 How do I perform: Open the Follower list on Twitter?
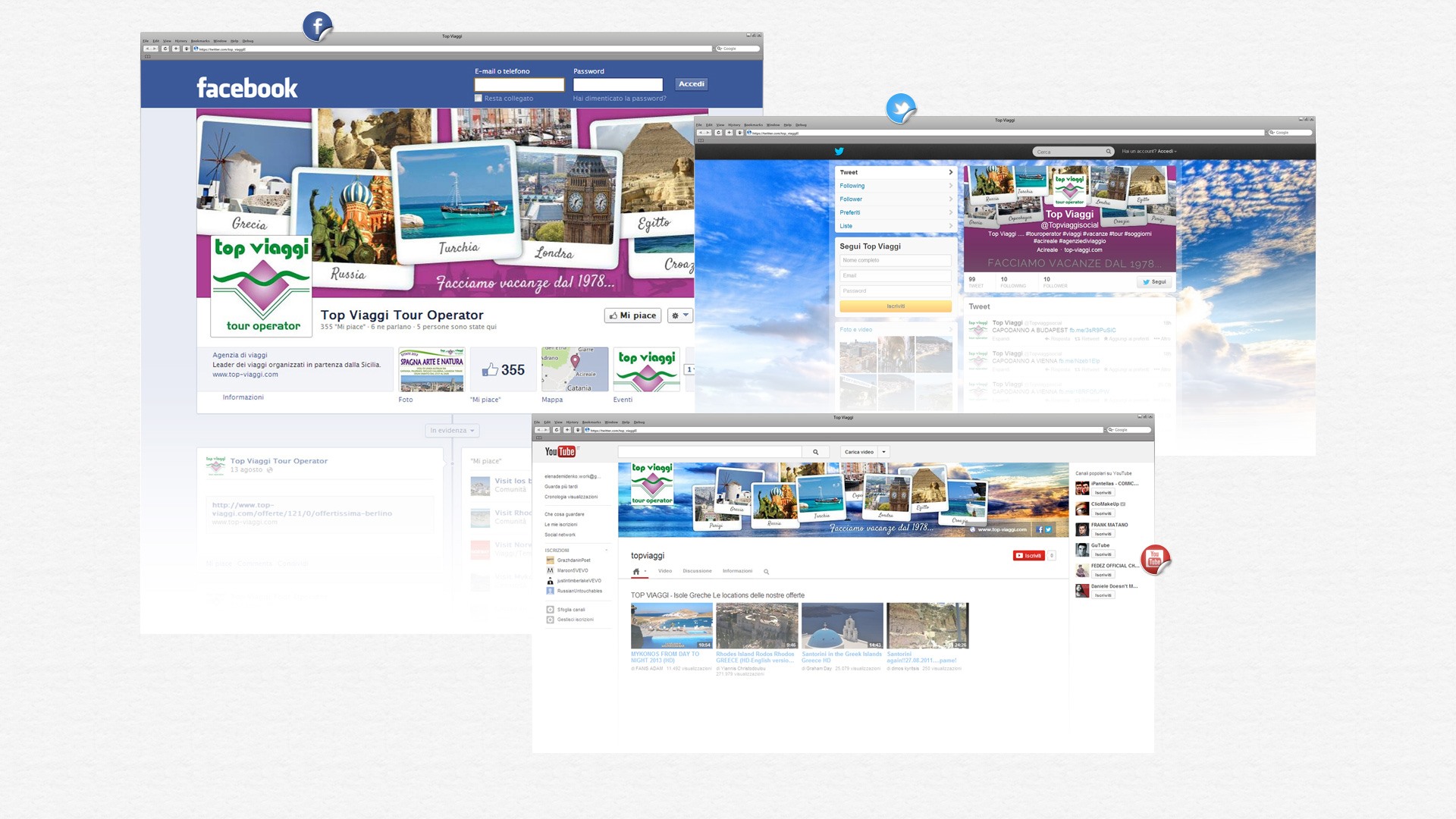[895, 199]
